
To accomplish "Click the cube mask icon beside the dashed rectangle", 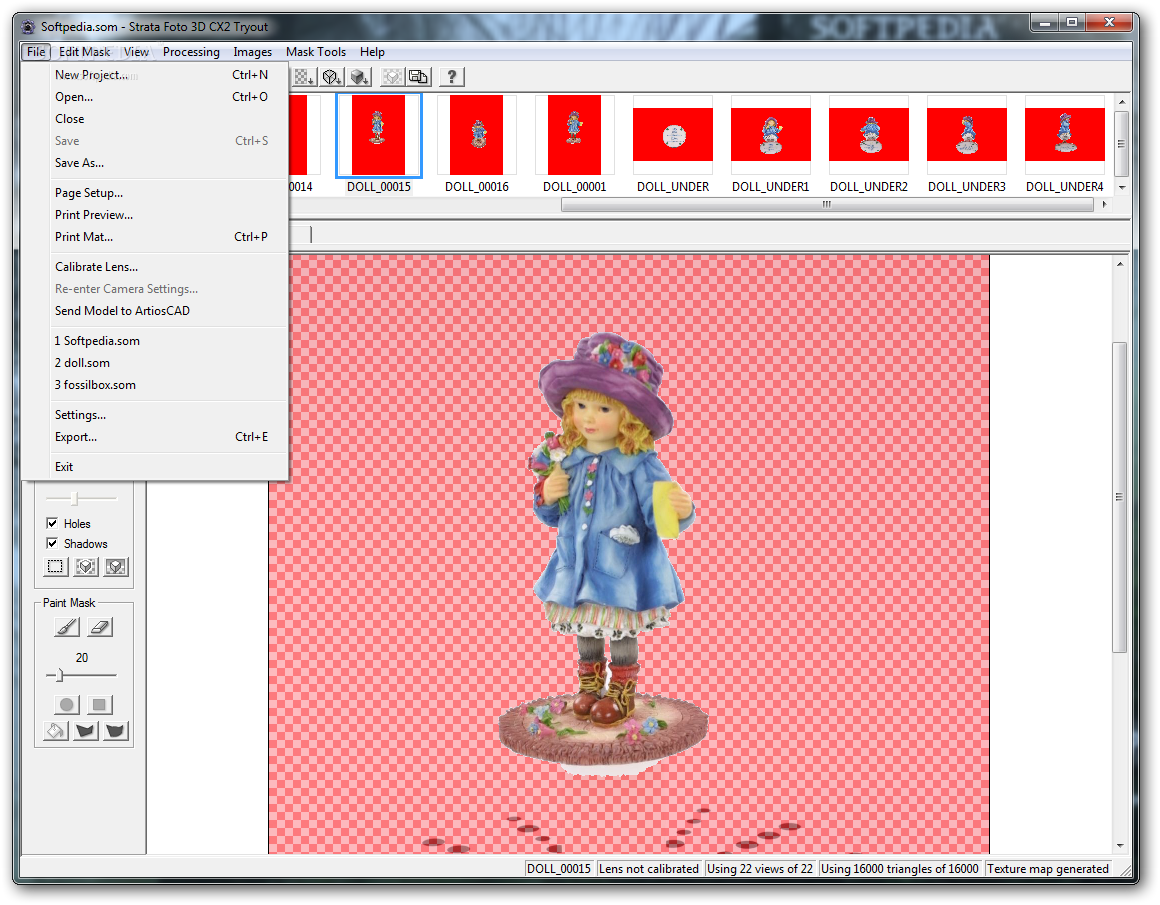I will (86, 567).
